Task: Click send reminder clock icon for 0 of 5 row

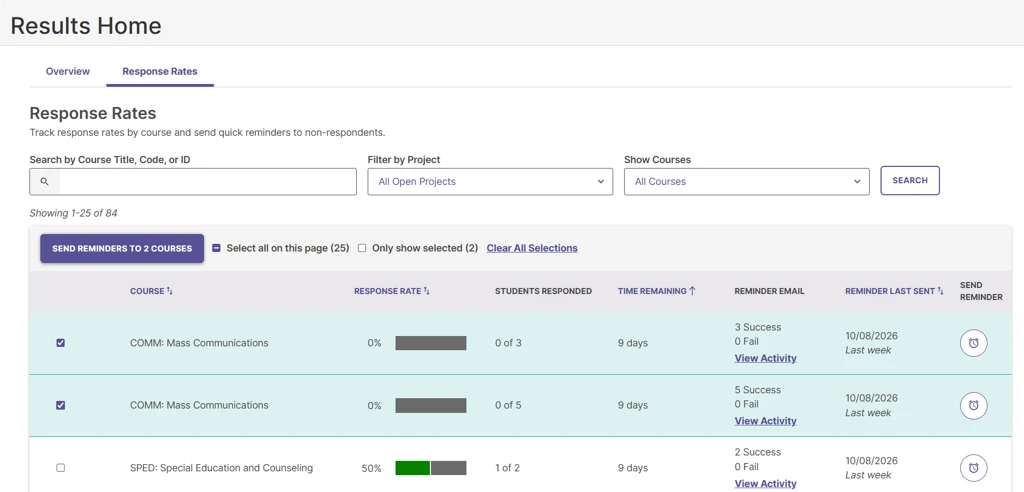Action: pyautogui.click(x=973, y=406)
